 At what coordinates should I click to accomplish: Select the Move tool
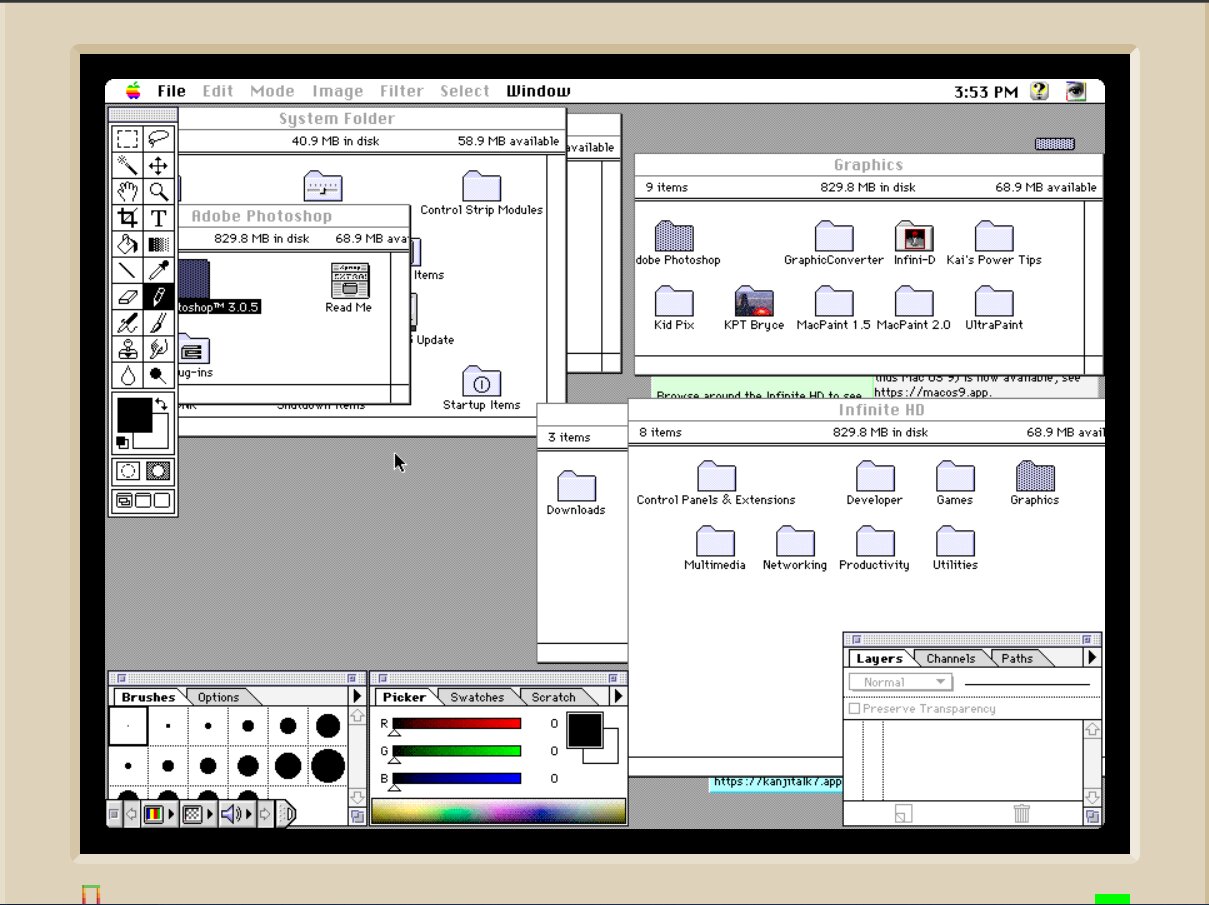(x=158, y=165)
